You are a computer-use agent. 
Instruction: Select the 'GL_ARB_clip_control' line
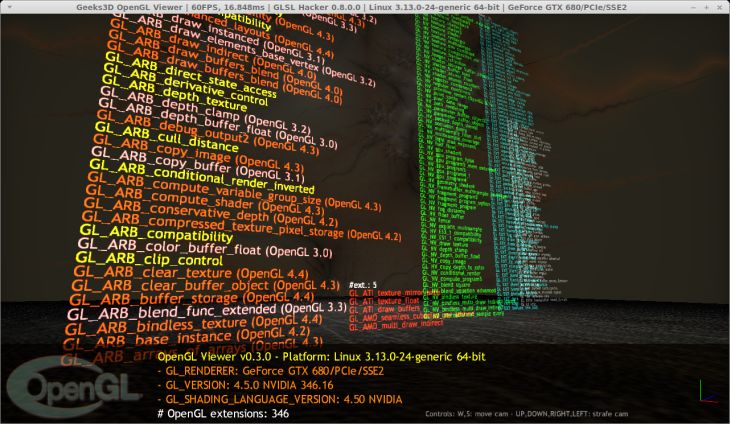coord(149,259)
